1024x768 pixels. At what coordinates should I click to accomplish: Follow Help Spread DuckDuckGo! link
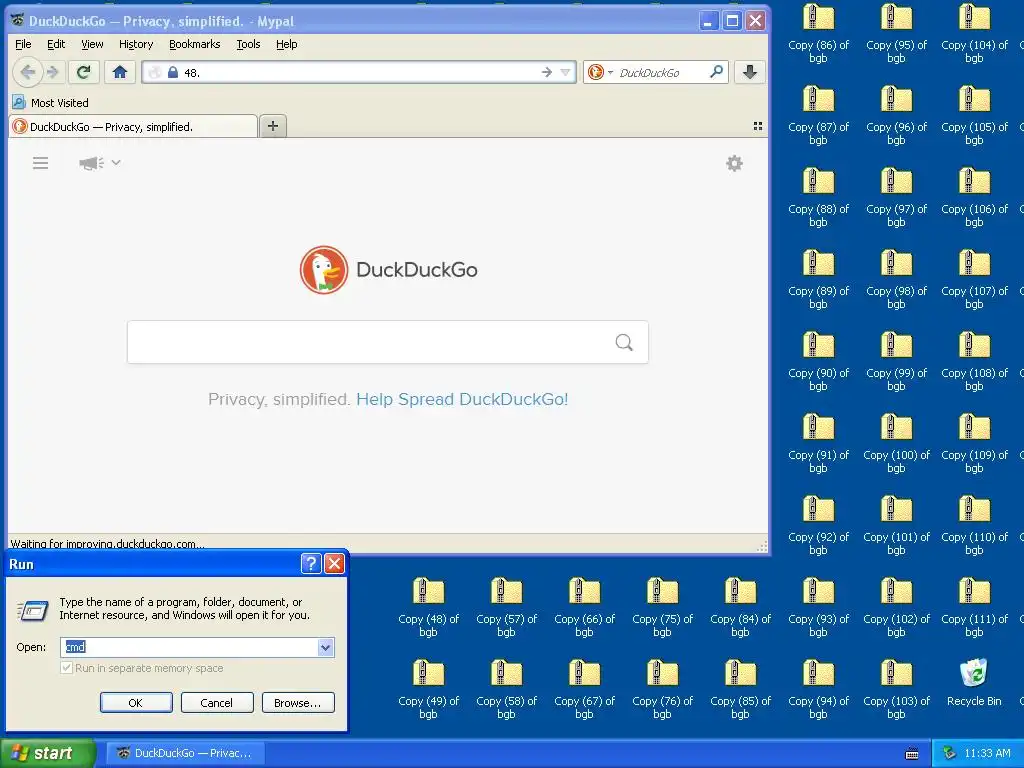(462, 399)
